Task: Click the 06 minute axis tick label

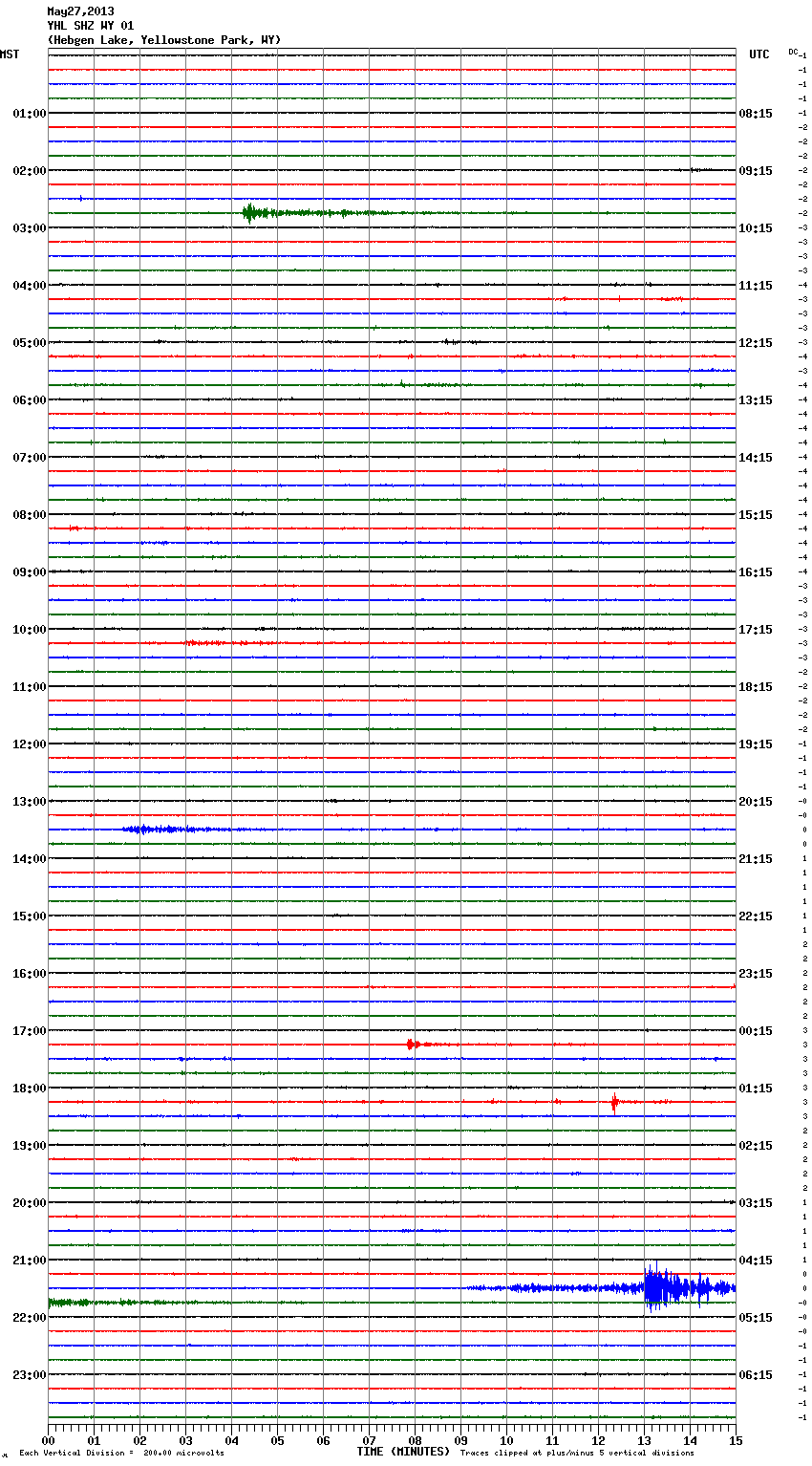Action: [323, 1440]
